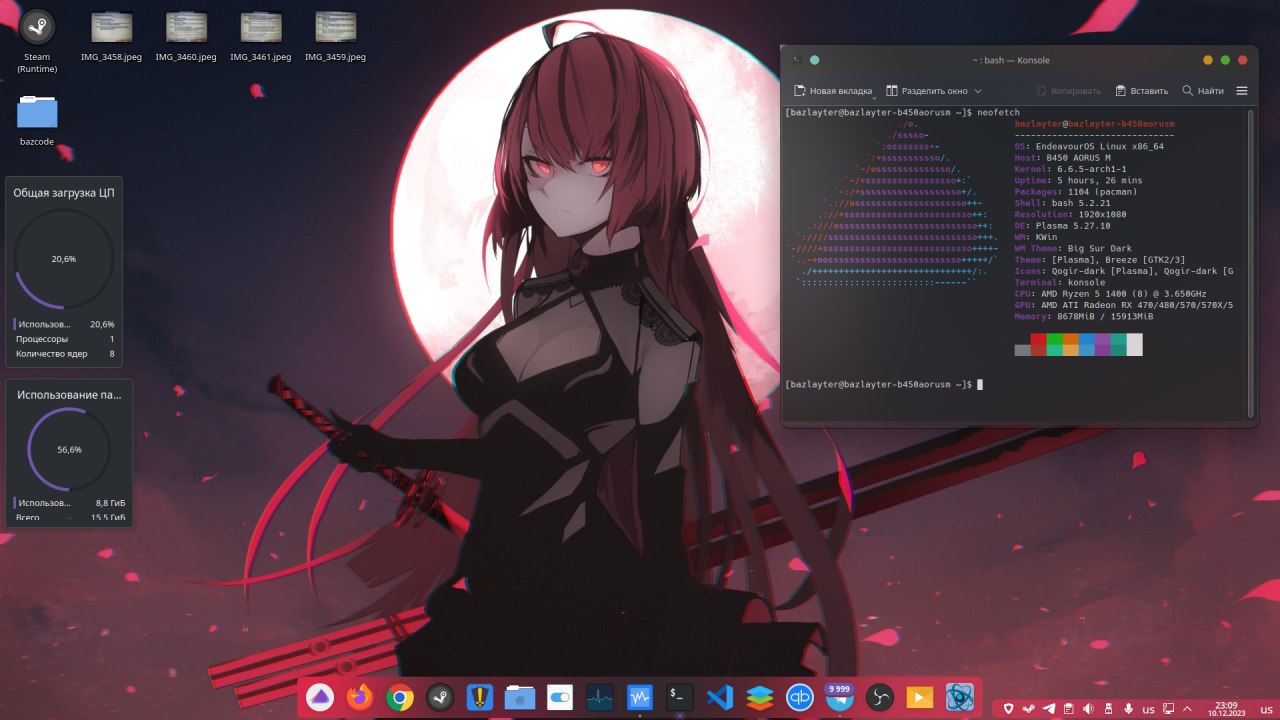Click the 'CPU: AMD Ryzen 5 1400' line
1280x720 pixels.
(x=1110, y=294)
